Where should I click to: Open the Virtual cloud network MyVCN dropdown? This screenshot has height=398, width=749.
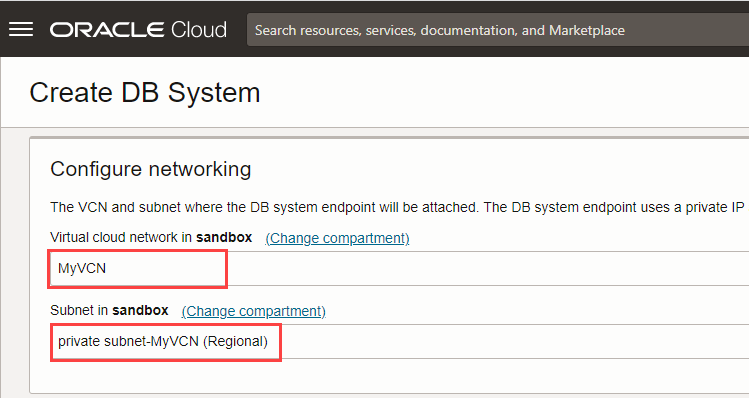(399, 269)
